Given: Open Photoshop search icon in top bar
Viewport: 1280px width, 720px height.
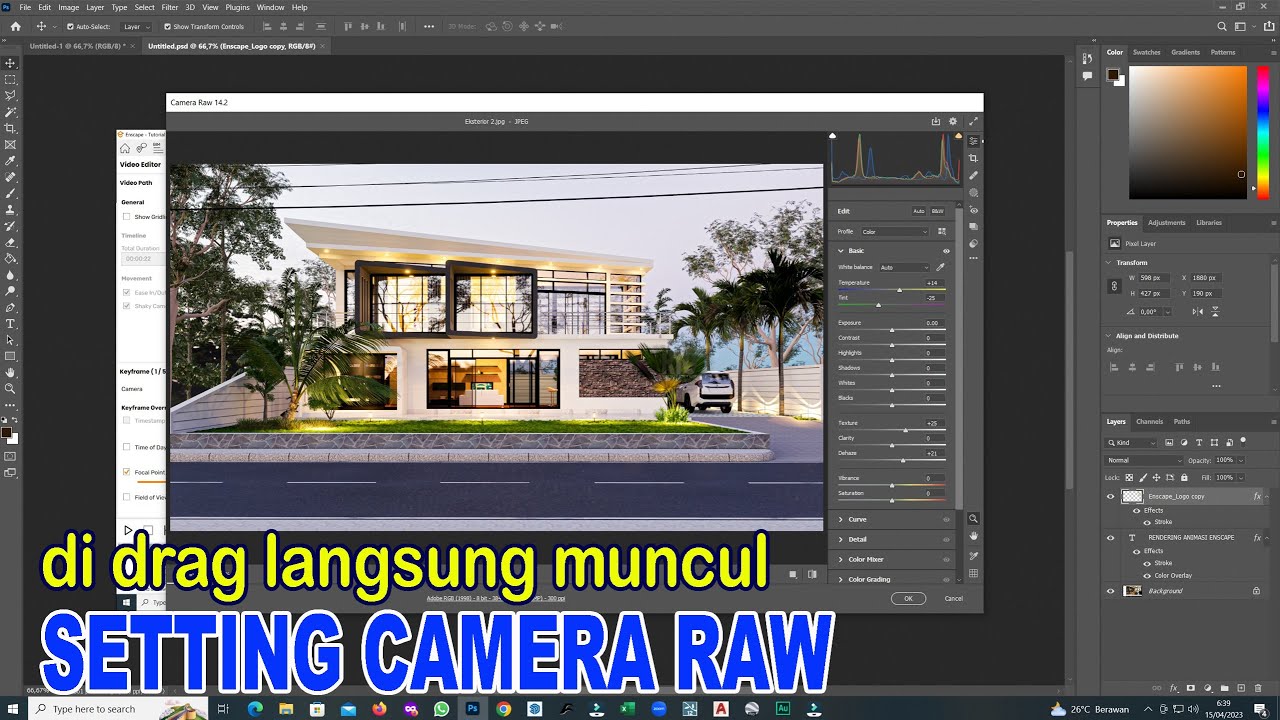Looking at the screenshot, I should click(x=1222, y=27).
